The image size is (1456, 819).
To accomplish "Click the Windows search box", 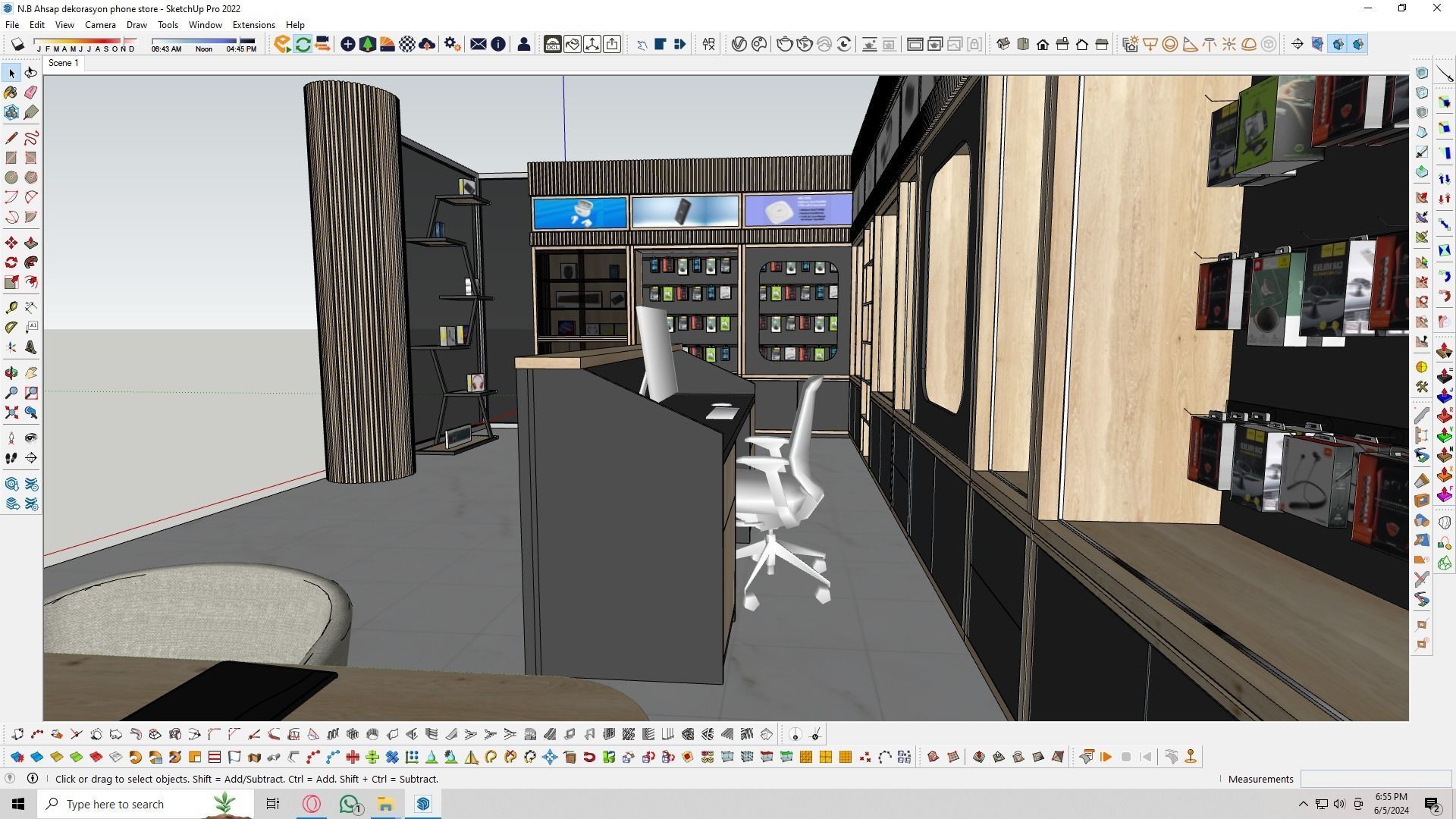I will pyautogui.click(x=146, y=804).
